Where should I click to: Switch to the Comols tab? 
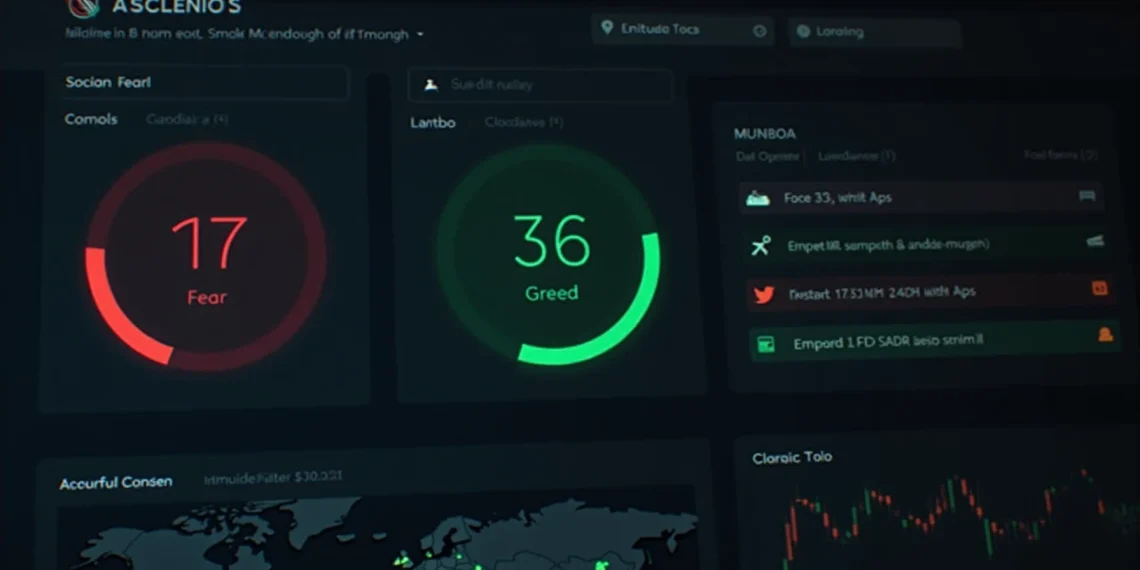coord(91,119)
